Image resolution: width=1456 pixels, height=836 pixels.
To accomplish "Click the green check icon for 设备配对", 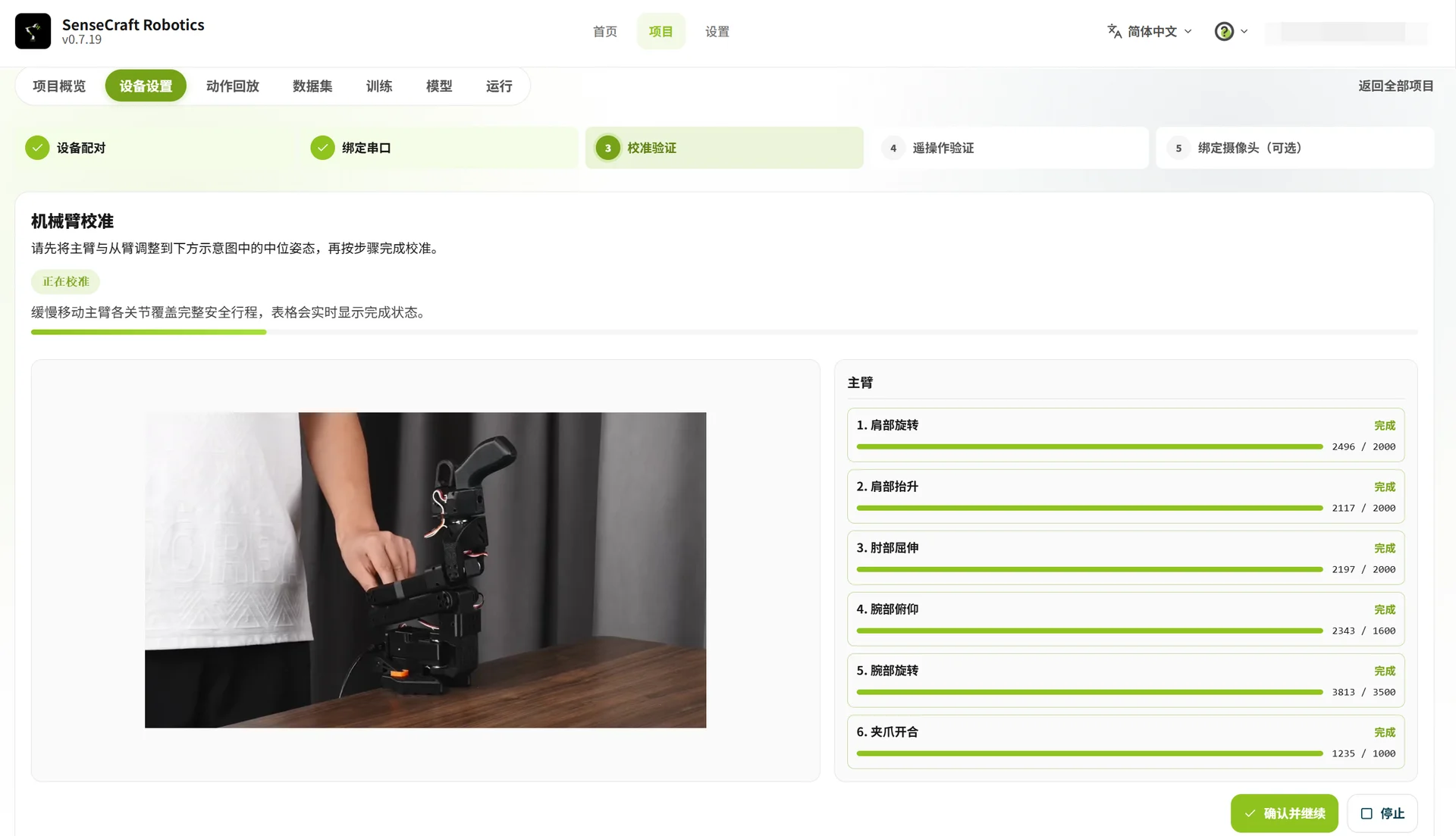I will pos(37,148).
